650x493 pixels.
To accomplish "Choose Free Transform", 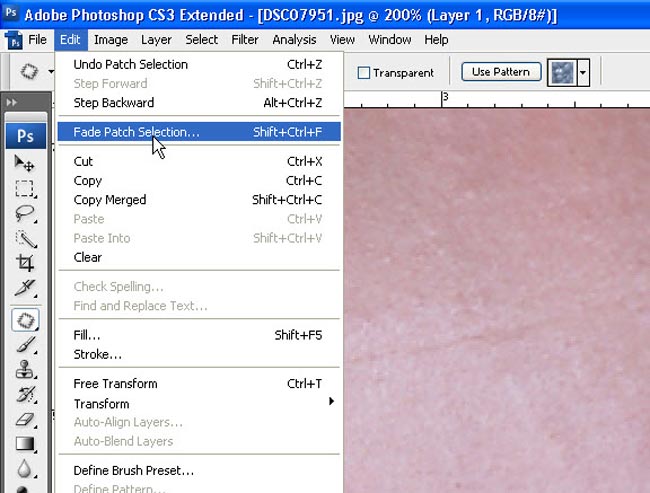I will click(199, 384).
